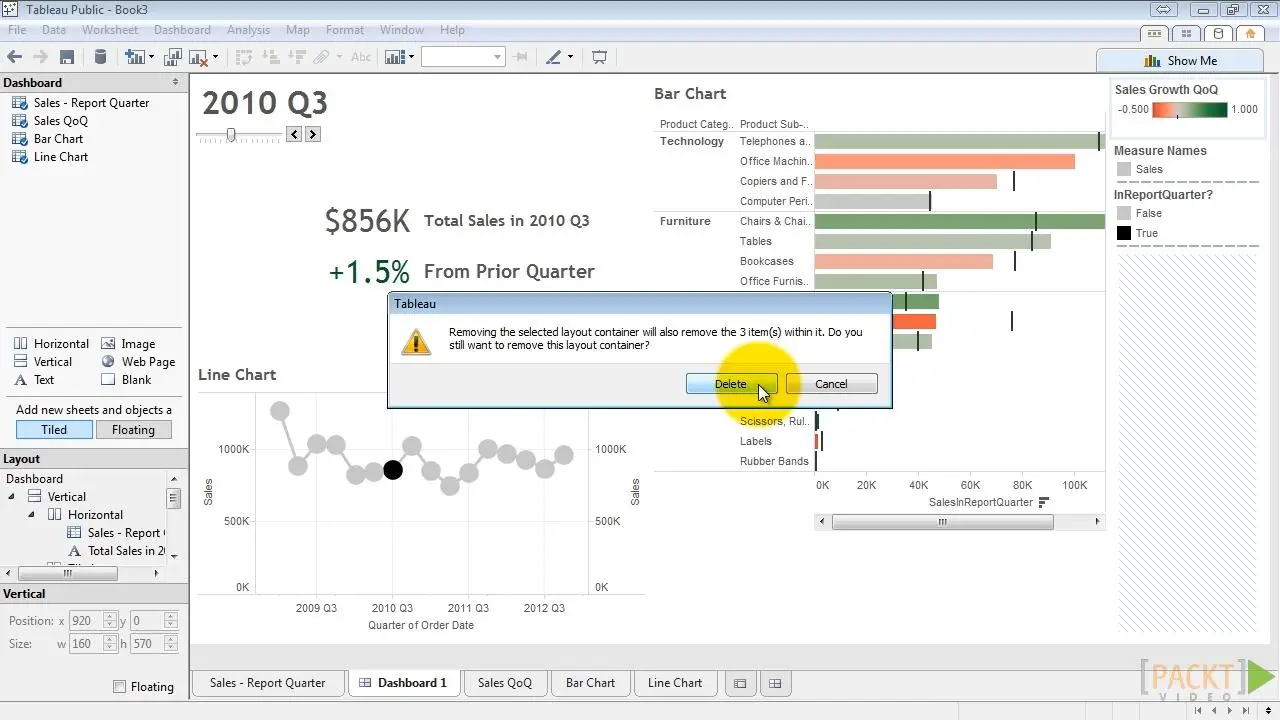The width and height of the screenshot is (1280, 720).
Task: Toggle the False legend item under InReportQuarter?
Action: pos(1139,213)
